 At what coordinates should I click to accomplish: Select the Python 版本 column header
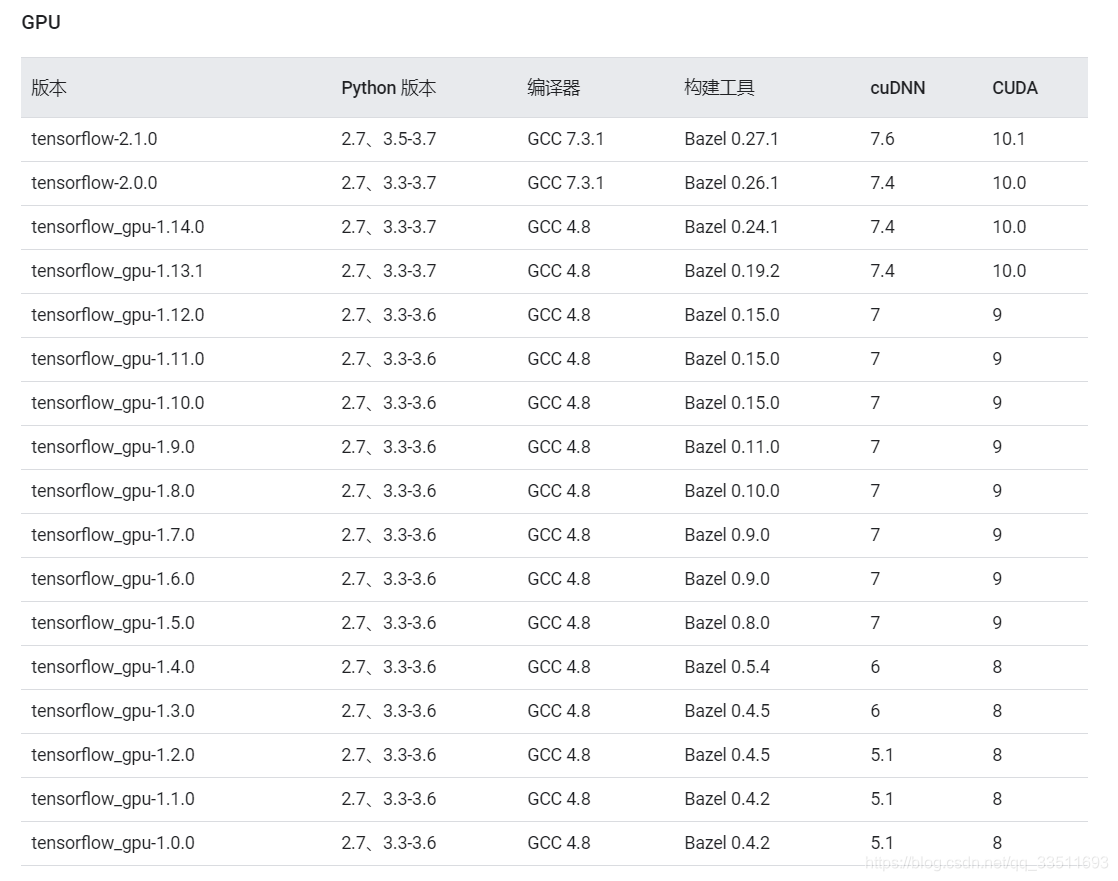pos(388,88)
